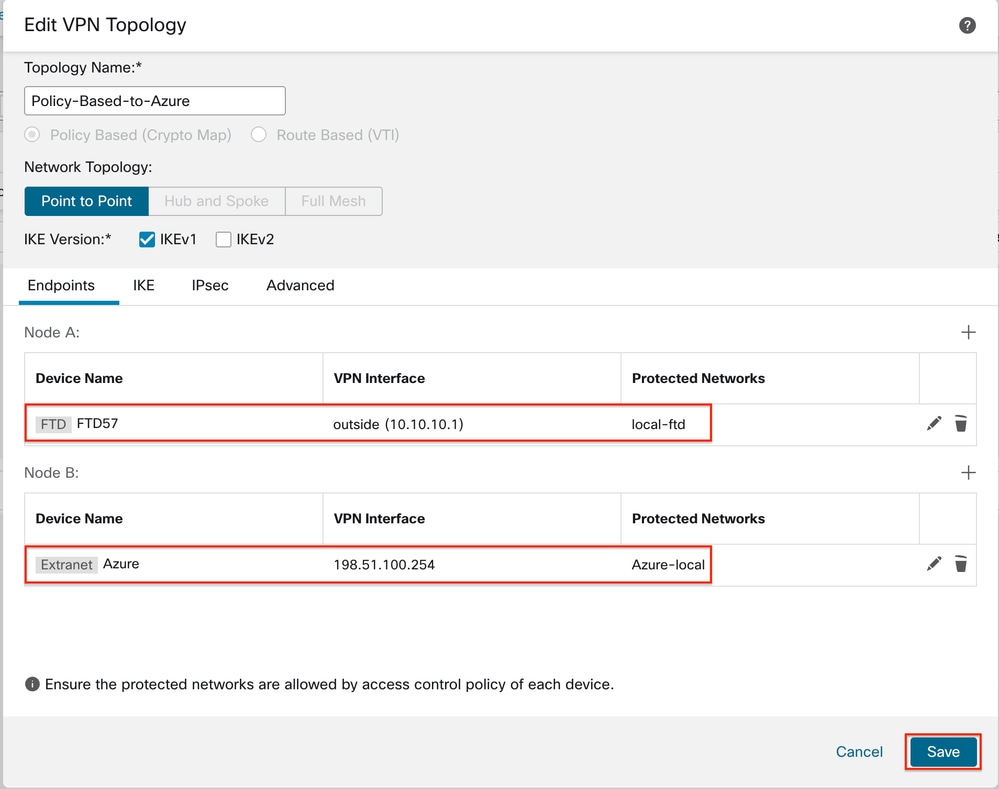The width and height of the screenshot is (999, 789).
Task: Choose Point to Point topology
Action: click(x=87, y=201)
